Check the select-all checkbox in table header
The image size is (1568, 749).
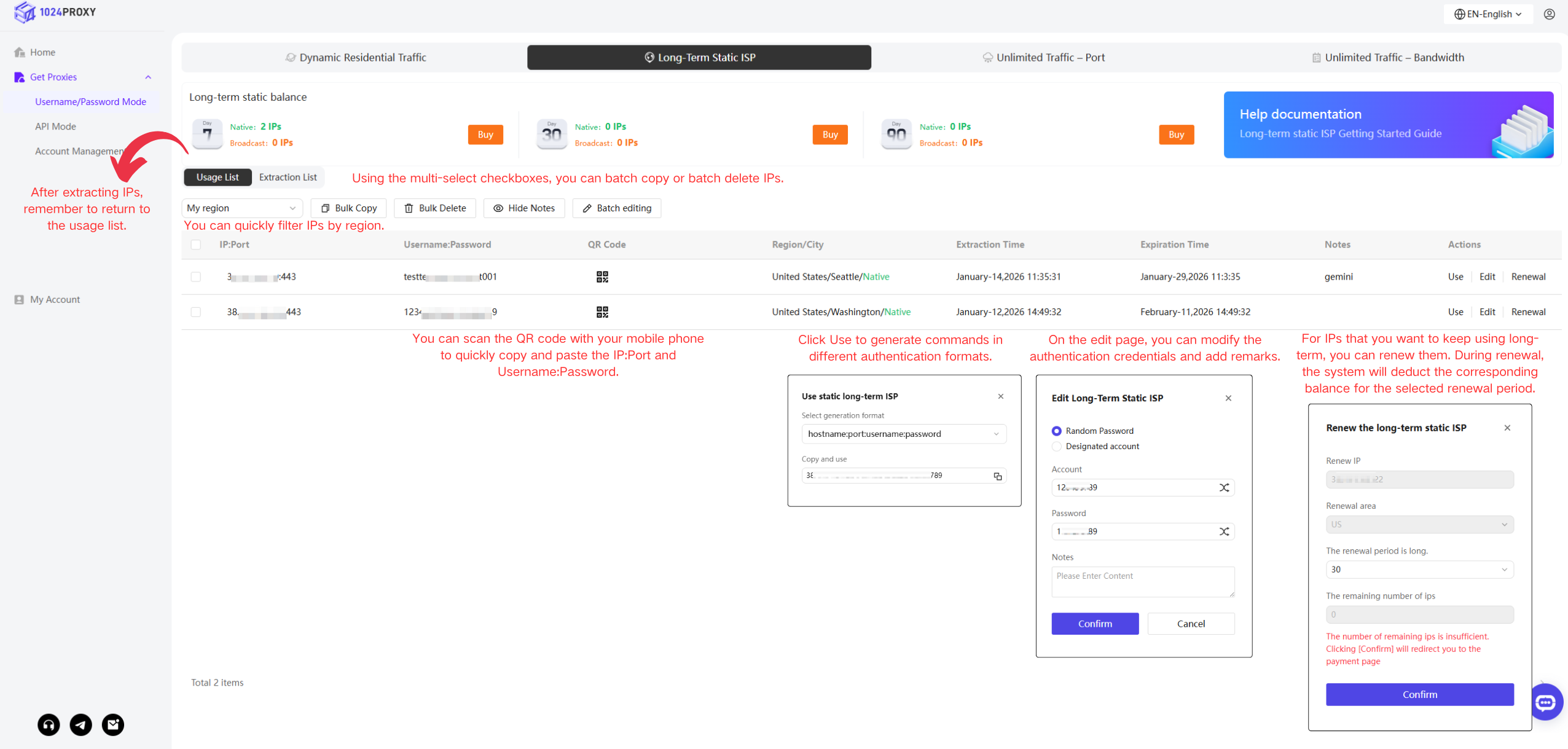click(196, 245)
